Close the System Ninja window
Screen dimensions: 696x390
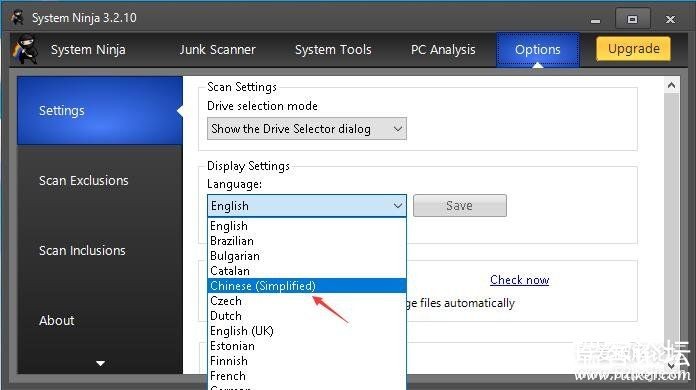click(670, 20)
